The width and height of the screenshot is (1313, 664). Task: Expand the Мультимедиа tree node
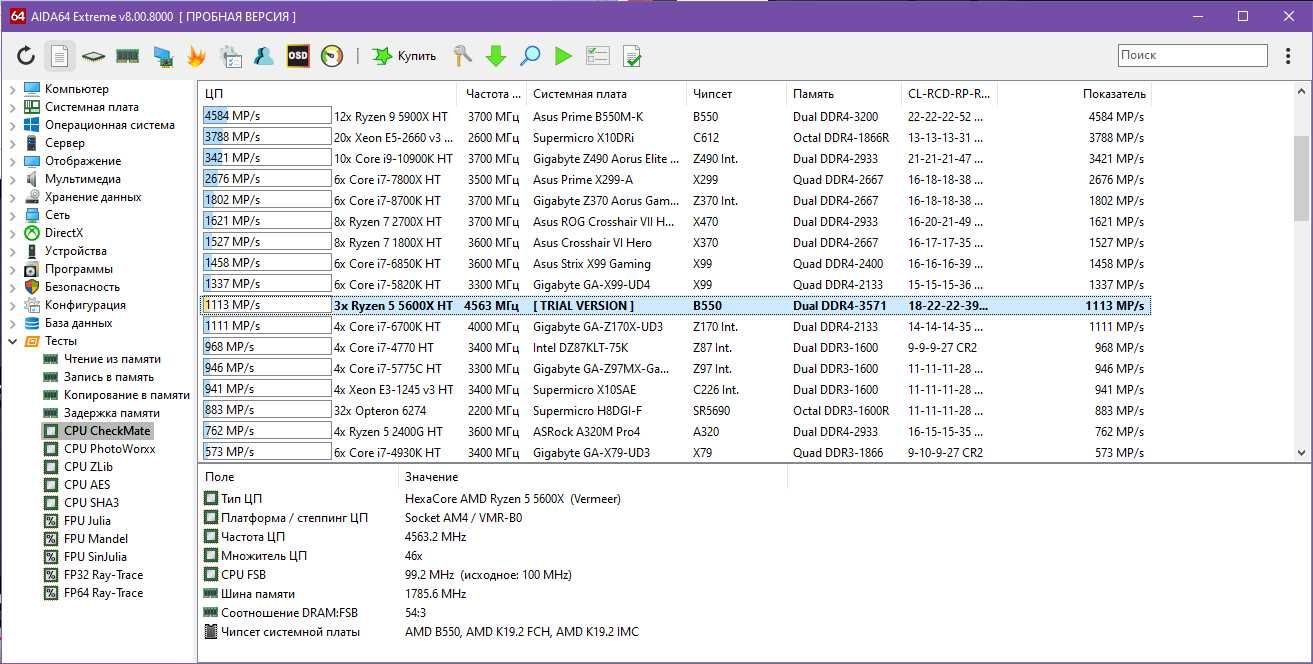12,179
